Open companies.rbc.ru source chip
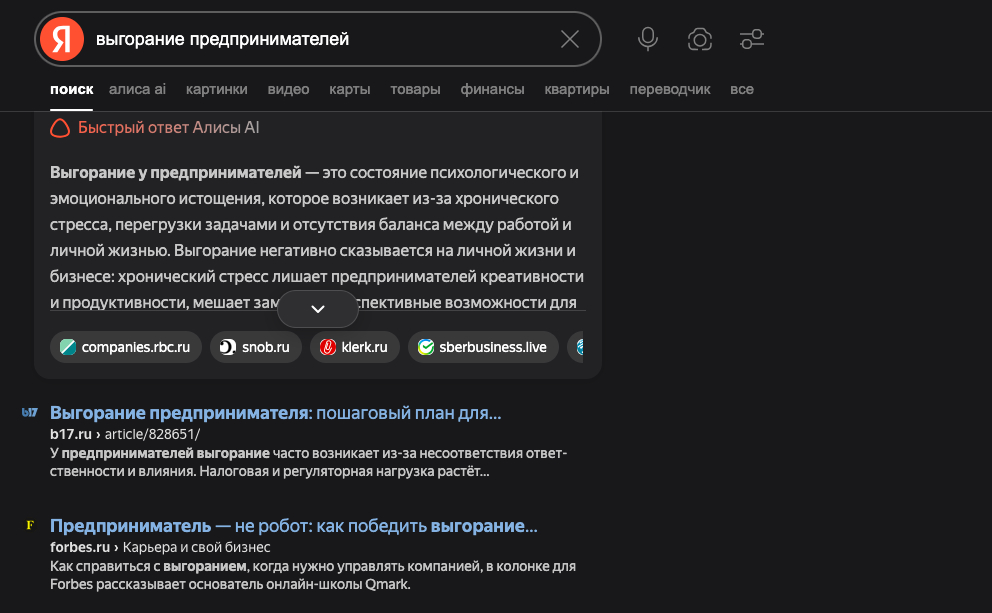The width and height of the screenshot is (992, 613). (x=126, y=347)
